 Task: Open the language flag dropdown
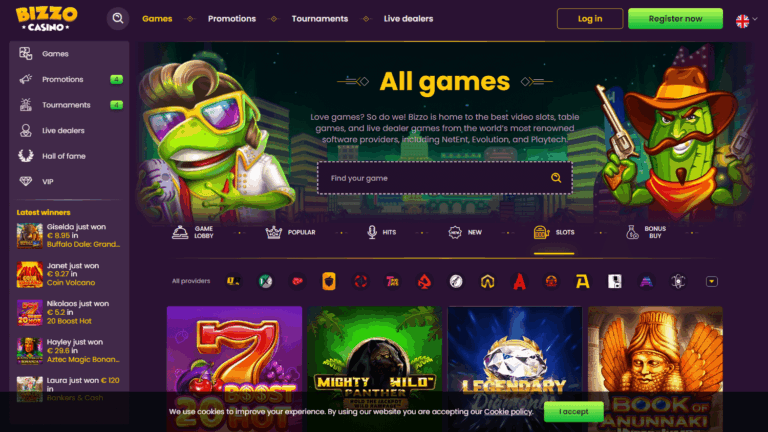pyautogui.click(x=746, y=21)
